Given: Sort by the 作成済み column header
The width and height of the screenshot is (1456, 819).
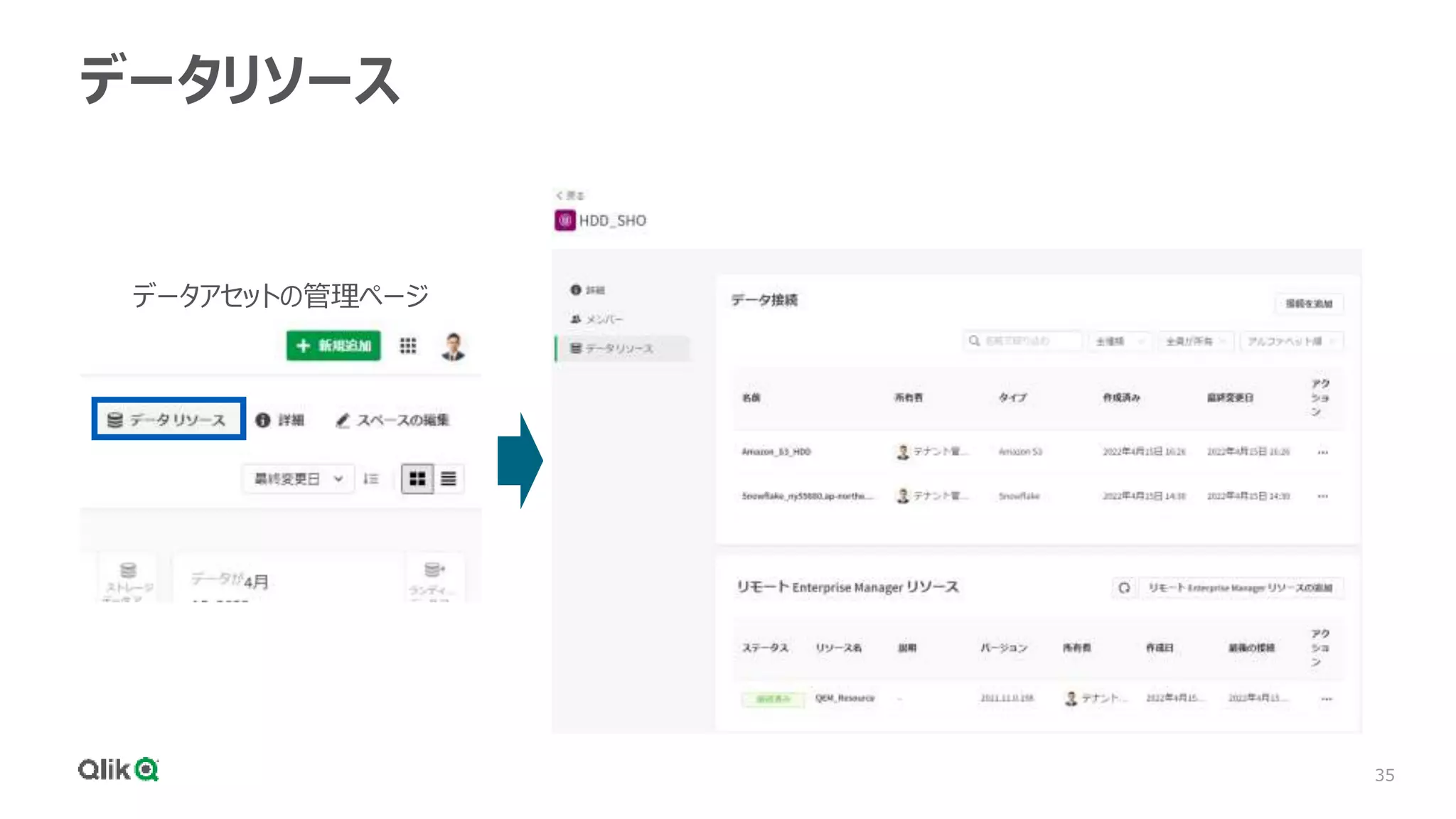Looking at the screenshot, I should [1121, 397].
